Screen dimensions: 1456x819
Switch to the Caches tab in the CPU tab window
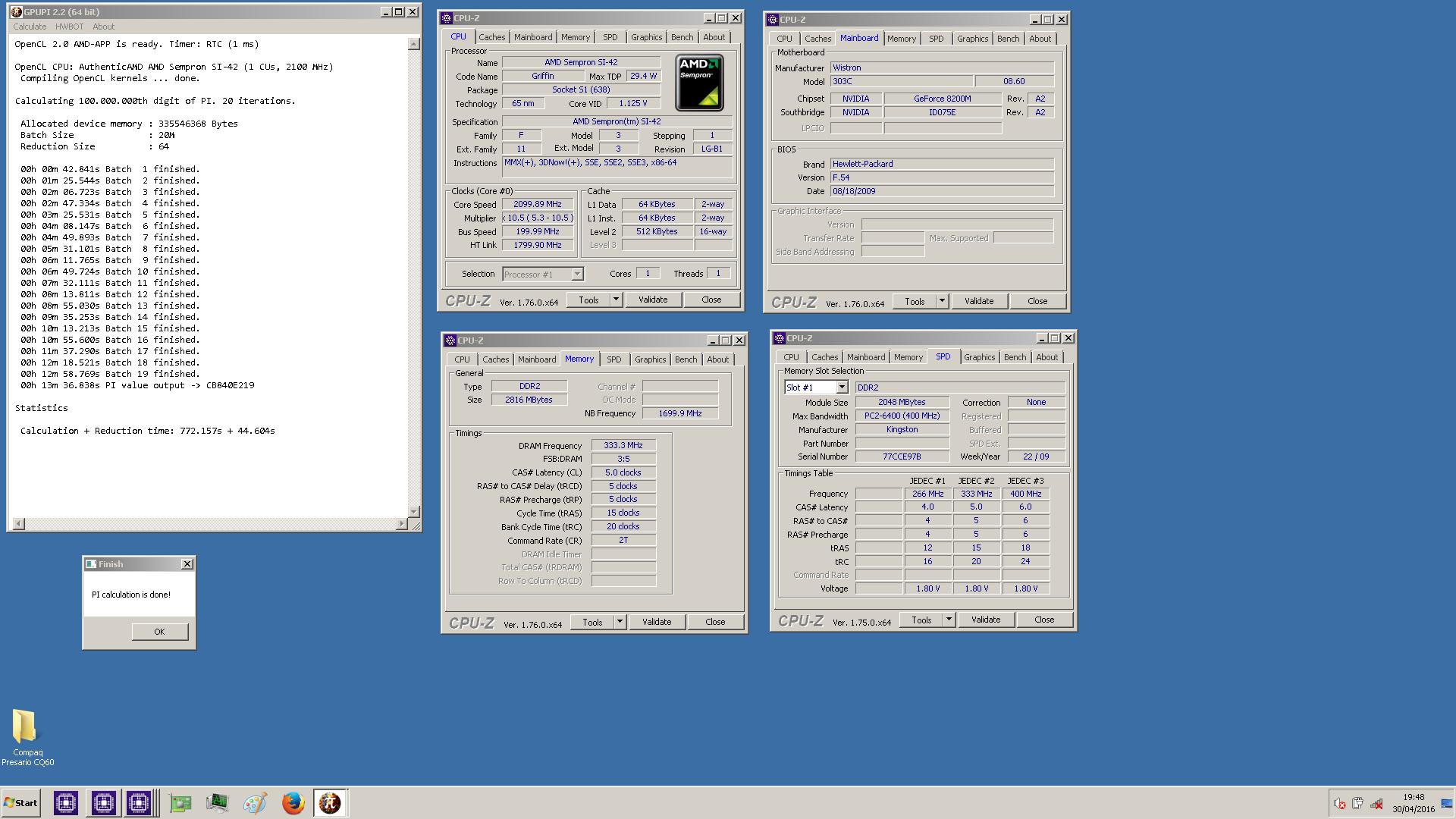click(x=491, y=37)
